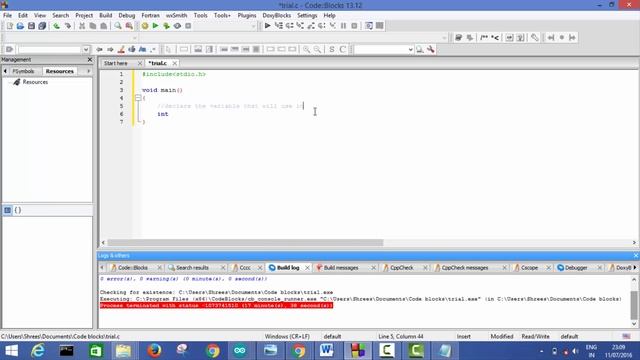Open the Plugins menu
Viewport: 640px width, 360px height.
point(247,15)
